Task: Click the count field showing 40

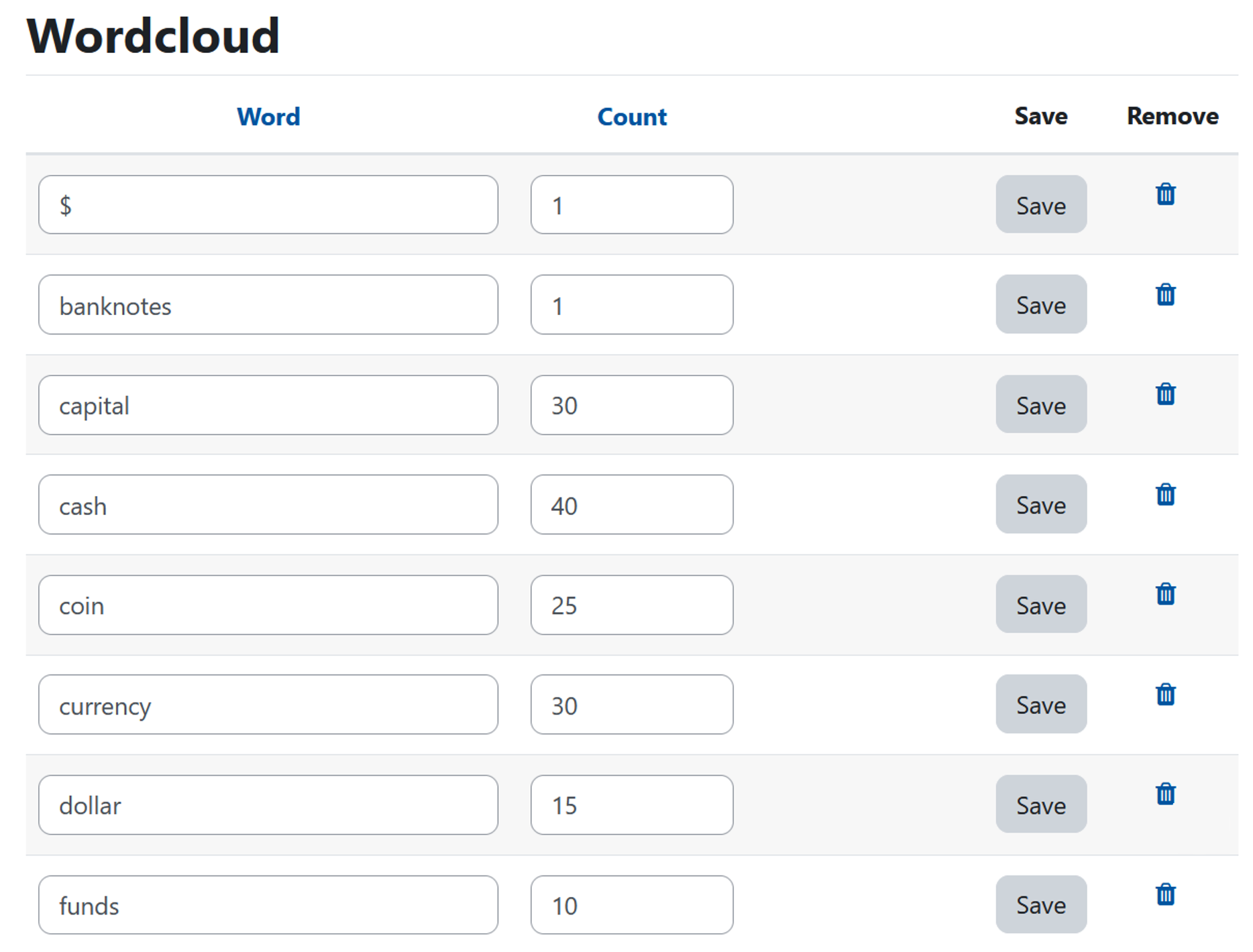Action: click(x=631, y=505)
